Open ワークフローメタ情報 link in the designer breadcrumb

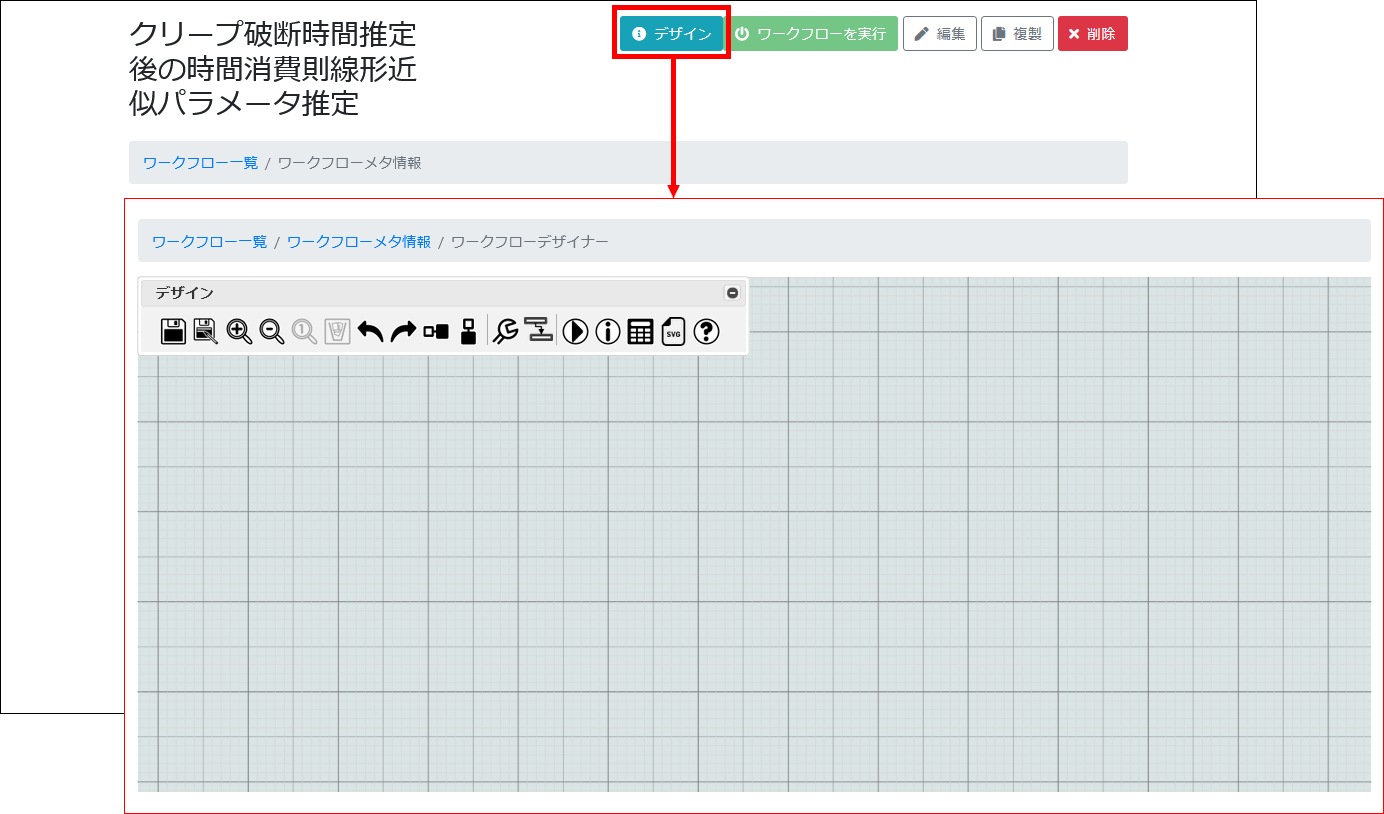tap(359, 241)
